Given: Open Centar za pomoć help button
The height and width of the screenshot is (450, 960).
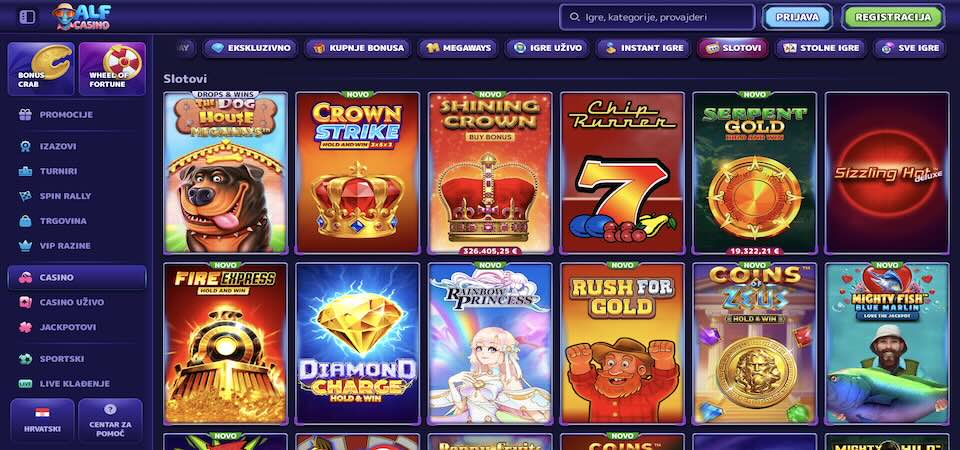Looking at the screenshot, I should 110,420.
